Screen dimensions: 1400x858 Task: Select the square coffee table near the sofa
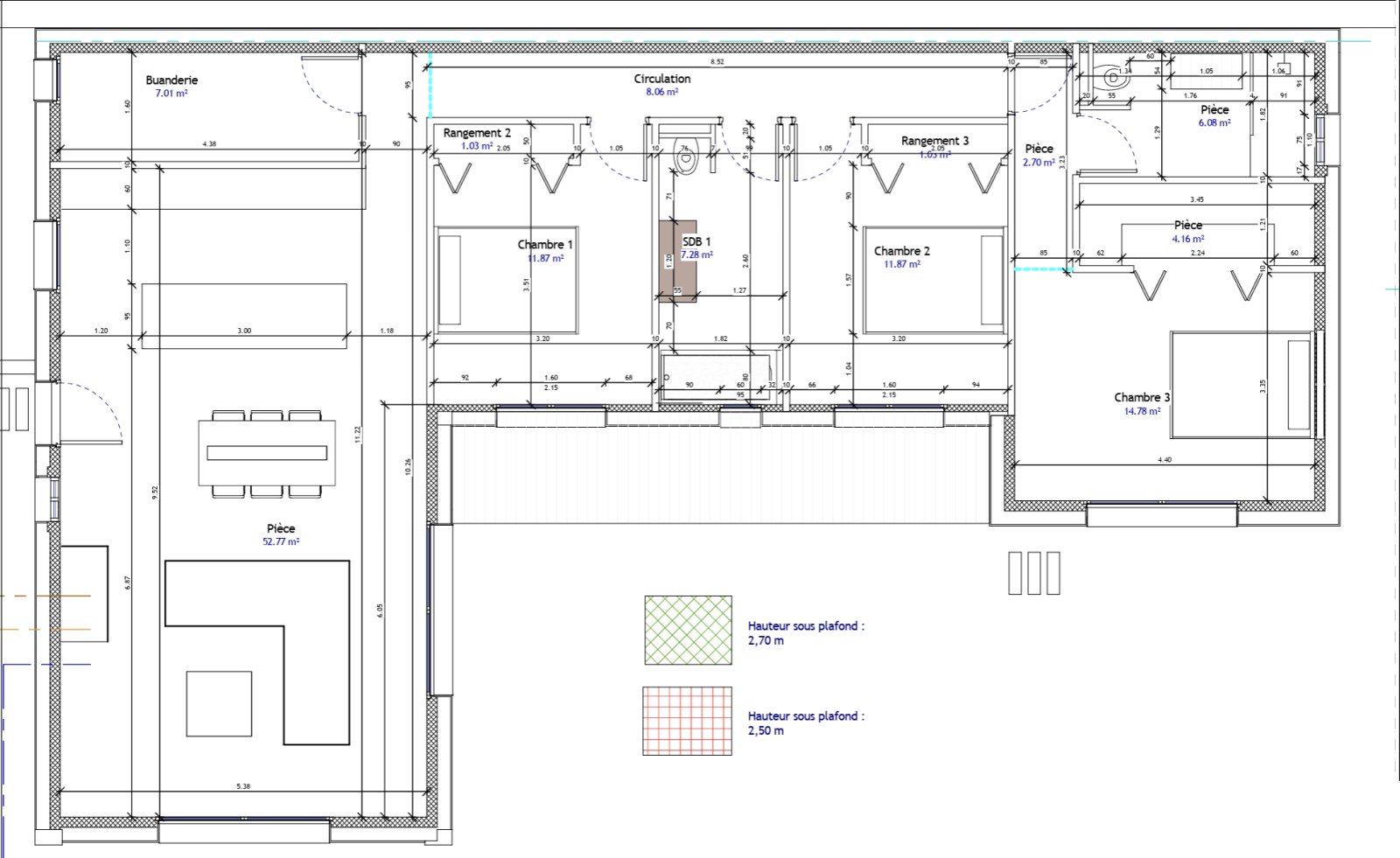[219, 704]
